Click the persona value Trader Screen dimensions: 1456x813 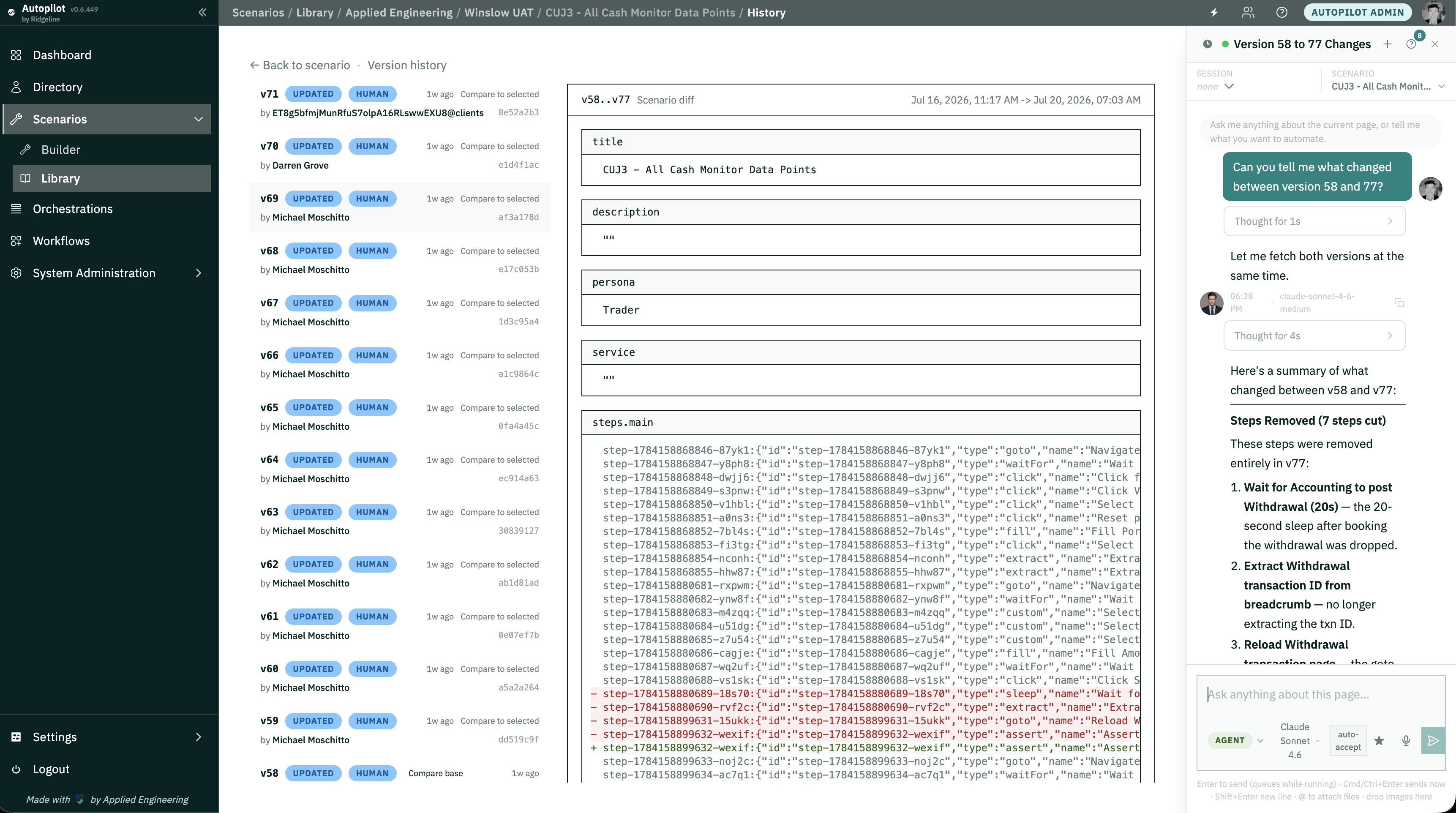coord(621,310)
